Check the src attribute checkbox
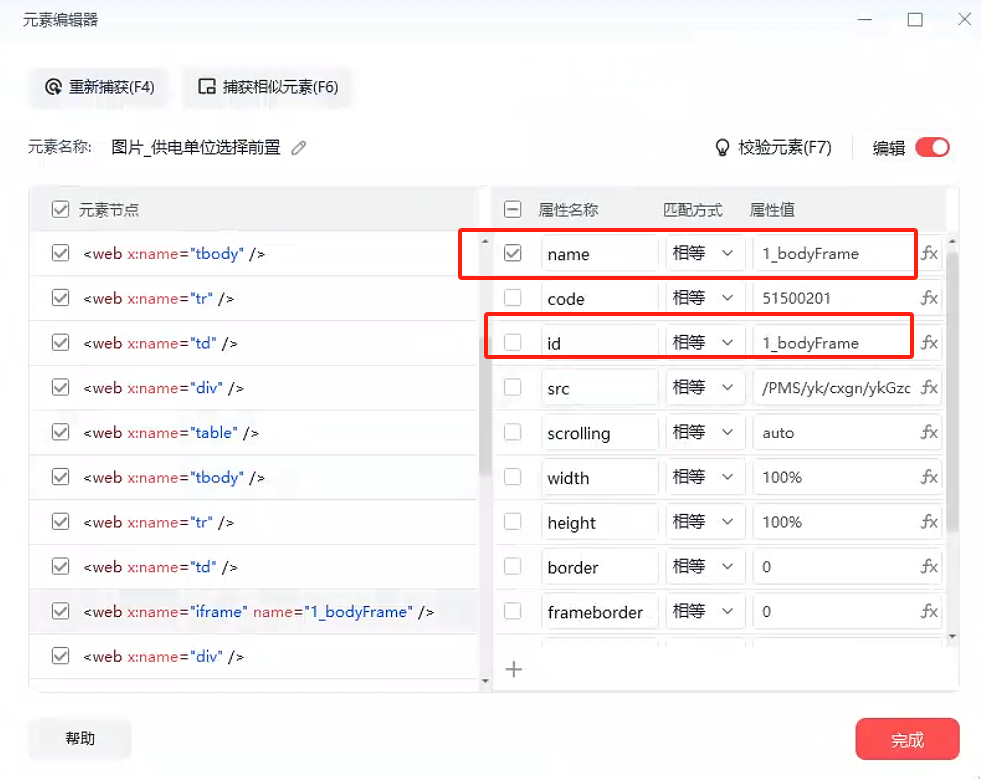Image resolution: width=981 pixels, height=779 pixels. tap(512, 388)
